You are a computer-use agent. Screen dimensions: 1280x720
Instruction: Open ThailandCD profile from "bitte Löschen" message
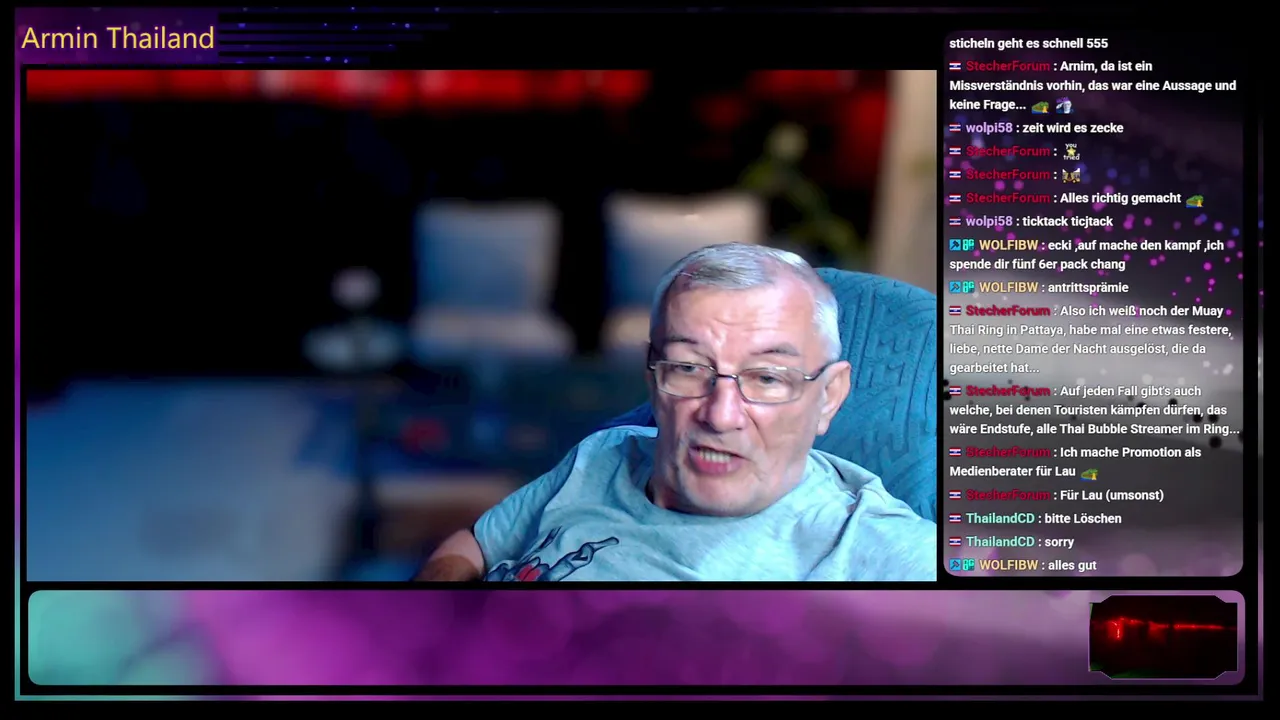[x=1000, y=518]
